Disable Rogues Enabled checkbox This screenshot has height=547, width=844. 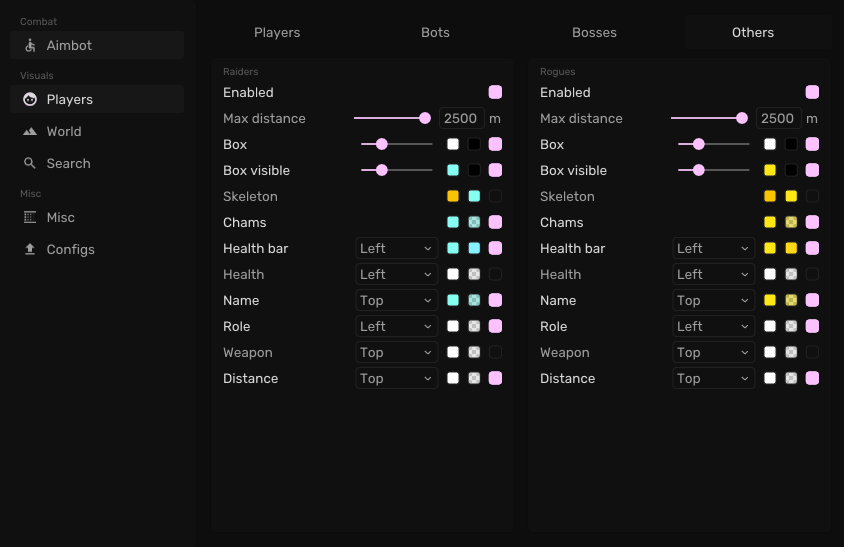click(812, 92)
